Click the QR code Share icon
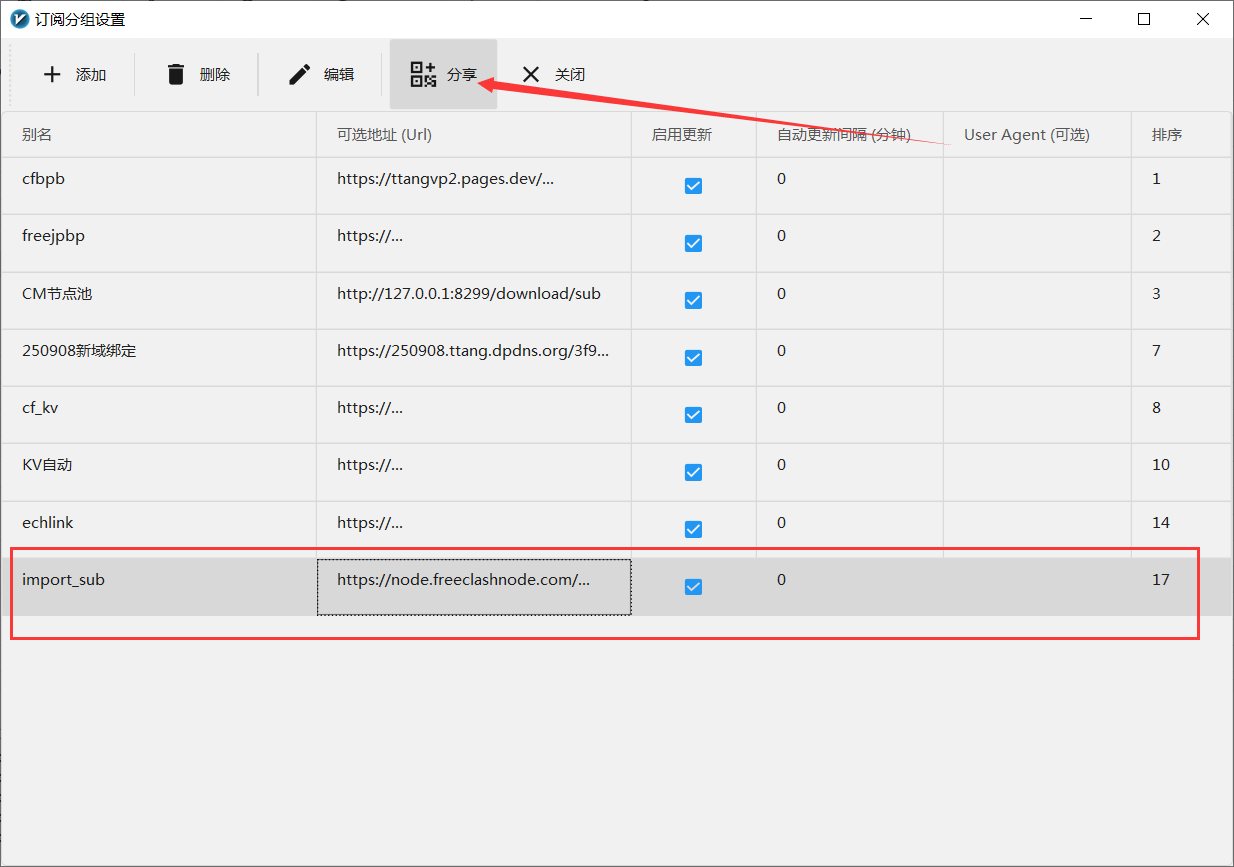 (x=423, y=75)
